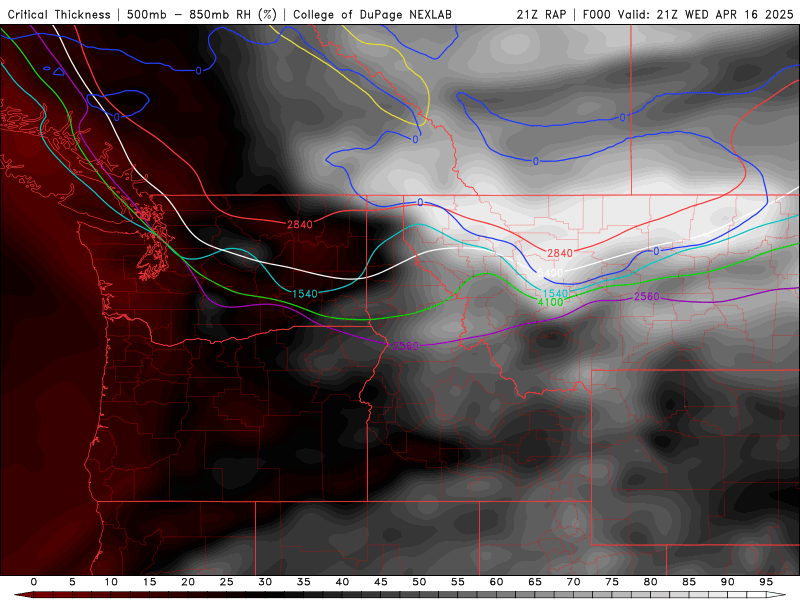
Task: Click the cyan "1540" label directly above 4100
Action: [555, 293]
